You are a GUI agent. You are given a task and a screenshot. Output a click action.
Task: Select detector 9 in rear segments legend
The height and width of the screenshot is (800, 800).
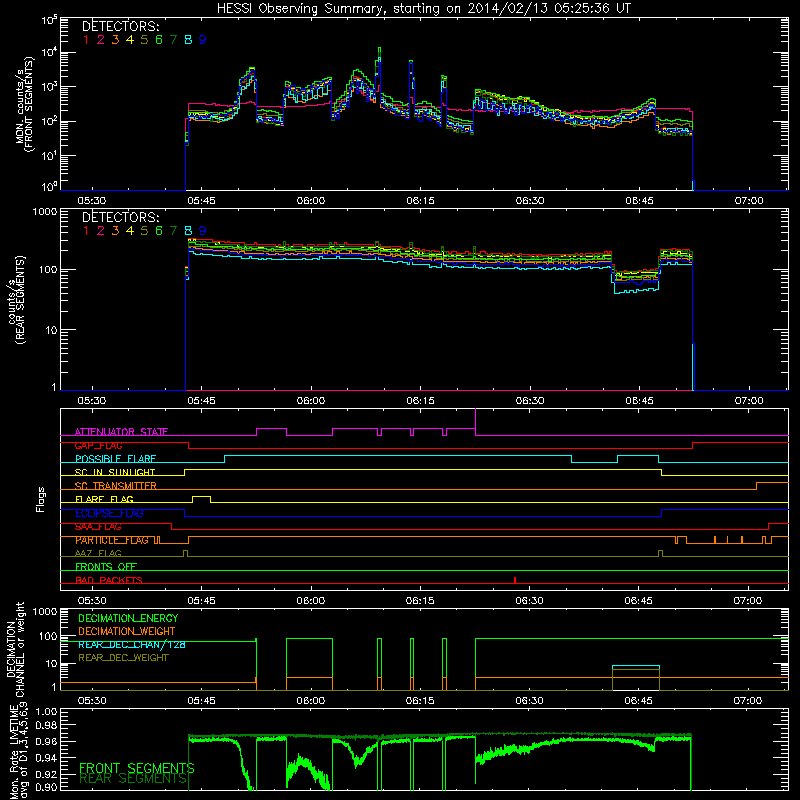click(203, 231)
